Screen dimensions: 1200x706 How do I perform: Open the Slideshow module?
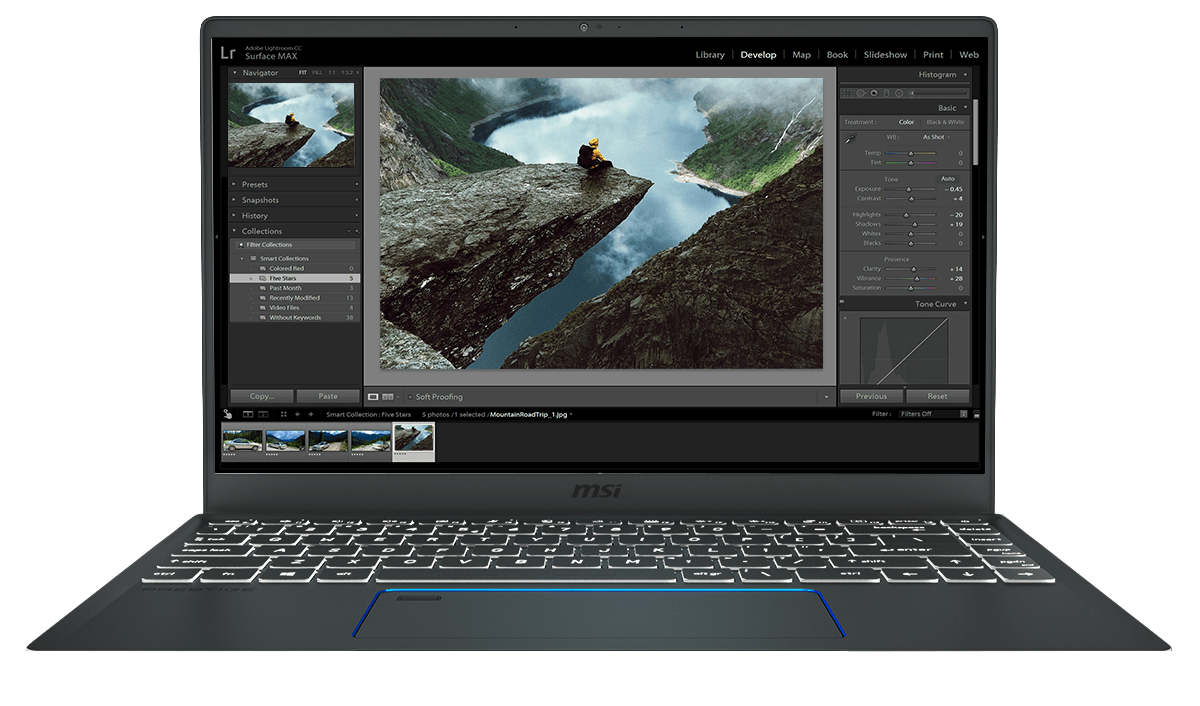(885, 55)
